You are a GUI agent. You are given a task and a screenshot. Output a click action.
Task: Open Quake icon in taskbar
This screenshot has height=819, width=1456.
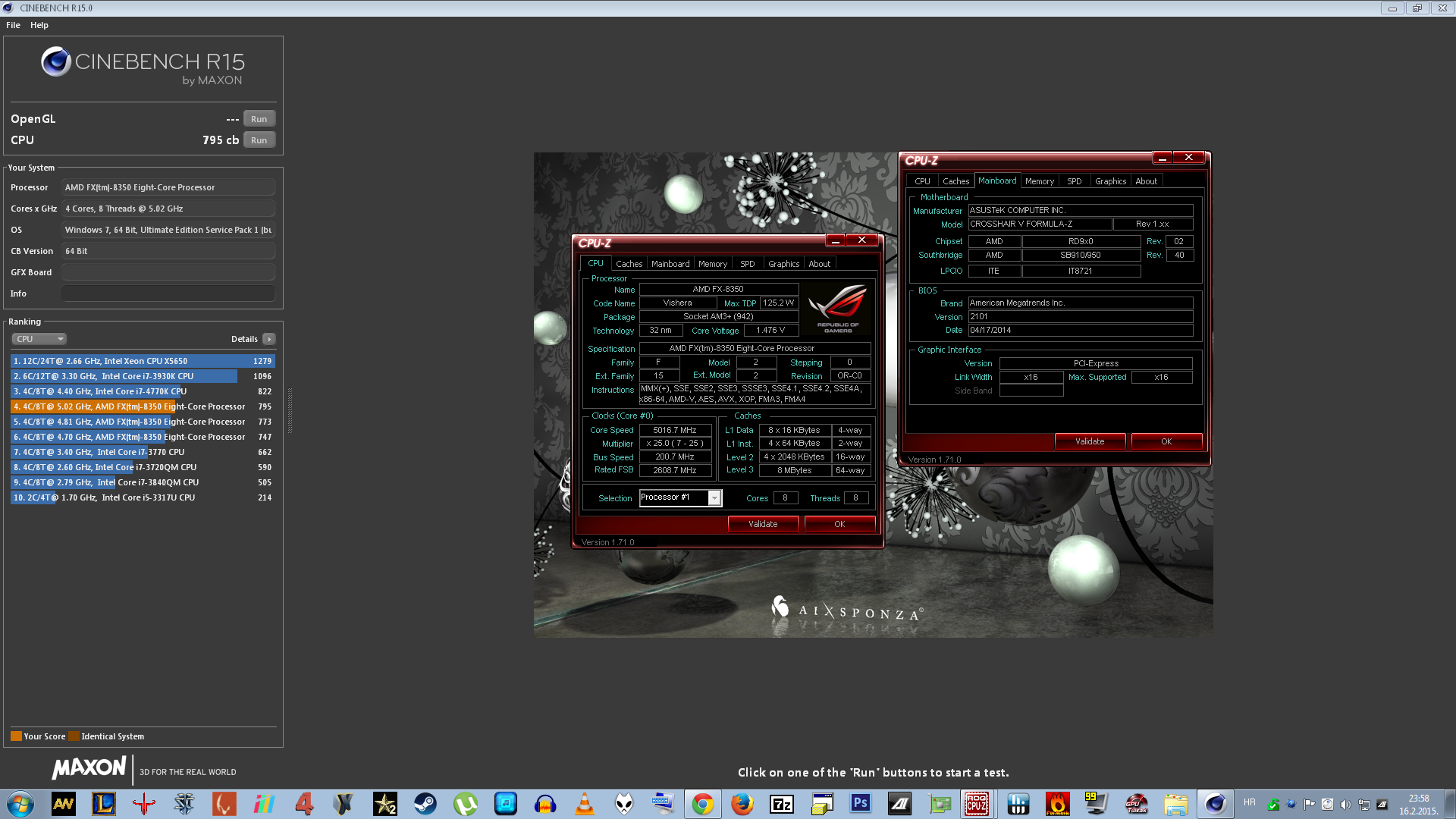pos(143,804)
